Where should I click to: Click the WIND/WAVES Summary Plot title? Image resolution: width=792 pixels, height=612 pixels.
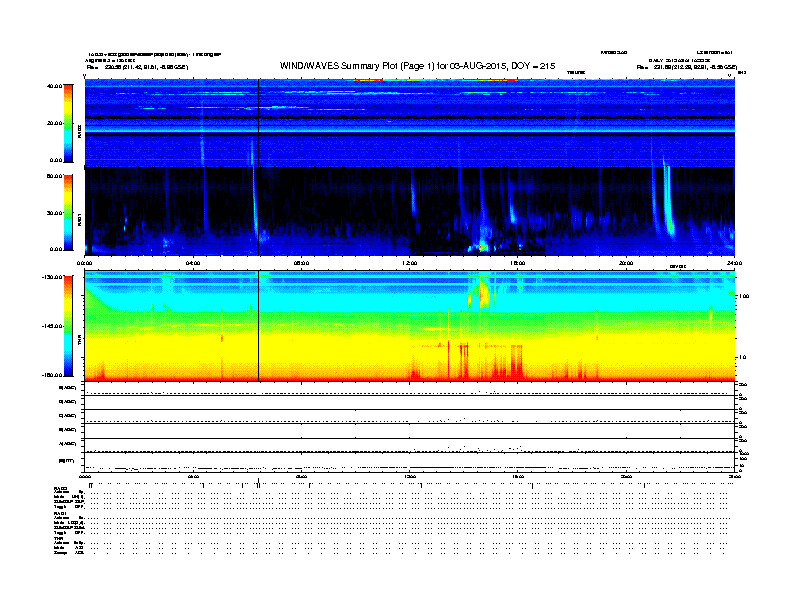coord(417,66)
